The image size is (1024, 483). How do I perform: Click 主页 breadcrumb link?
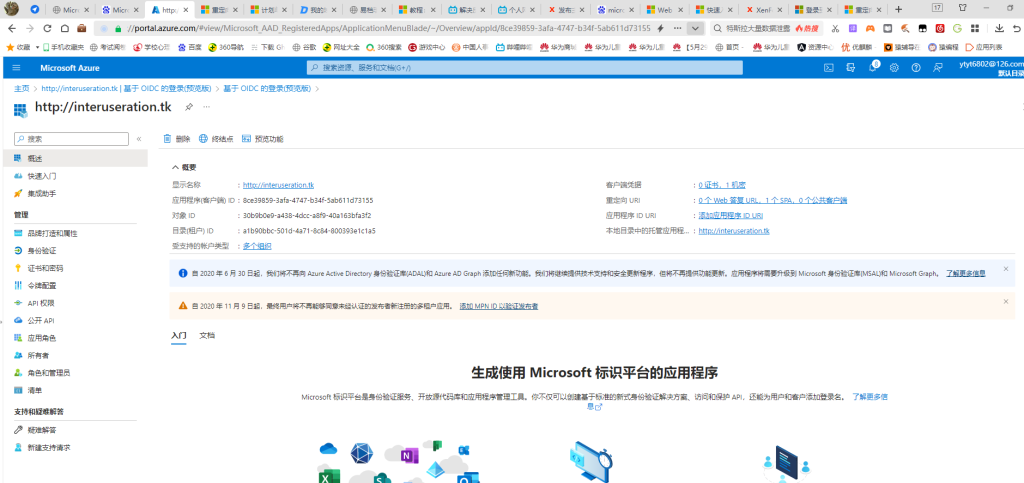pos(22,89)
